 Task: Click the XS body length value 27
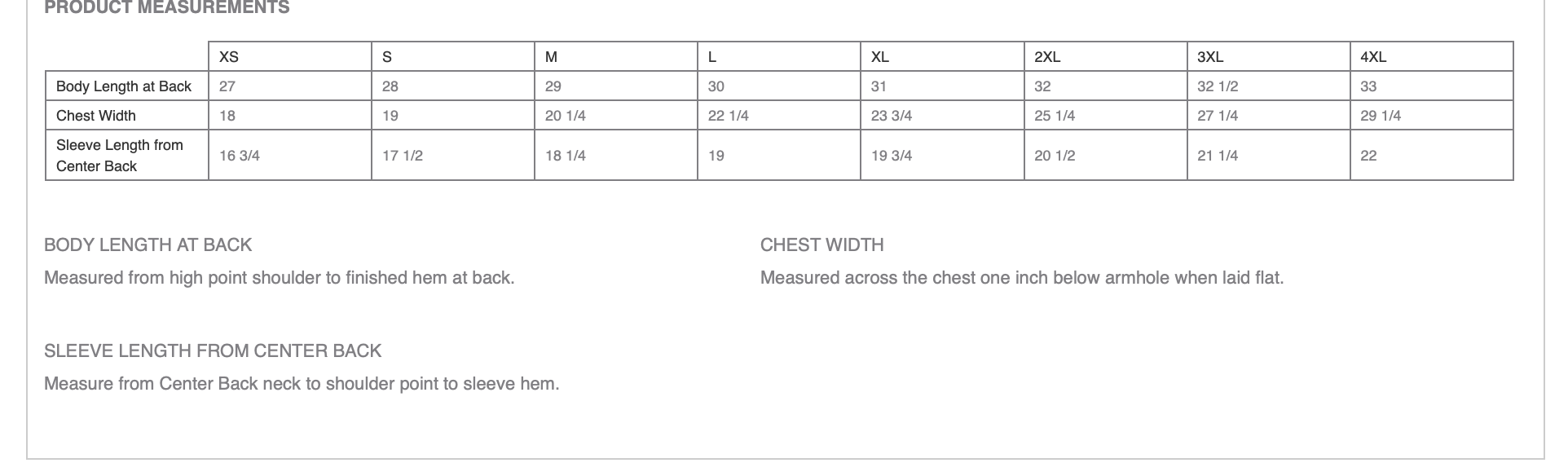pos(227,86)
